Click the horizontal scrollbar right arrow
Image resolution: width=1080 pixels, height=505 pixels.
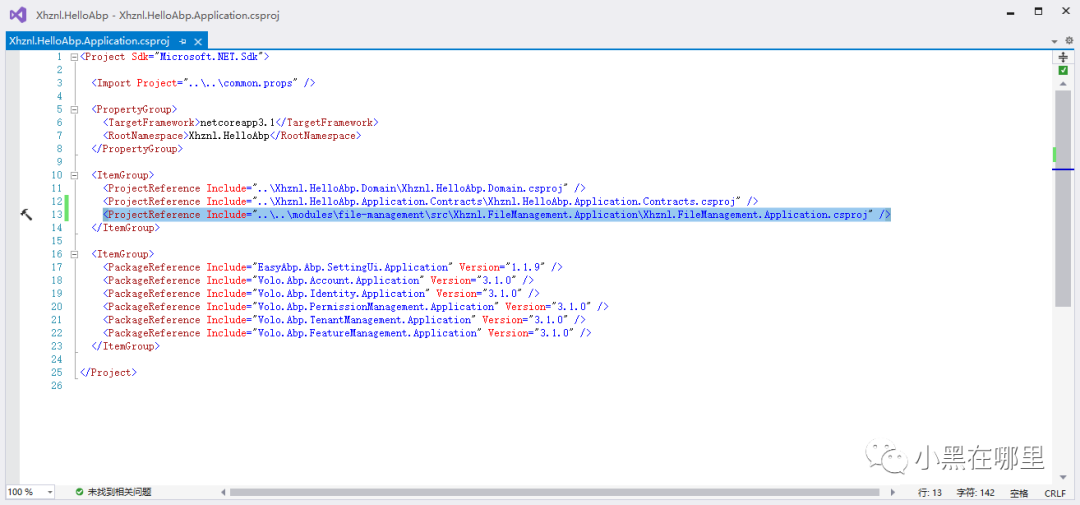click(893, 493)
